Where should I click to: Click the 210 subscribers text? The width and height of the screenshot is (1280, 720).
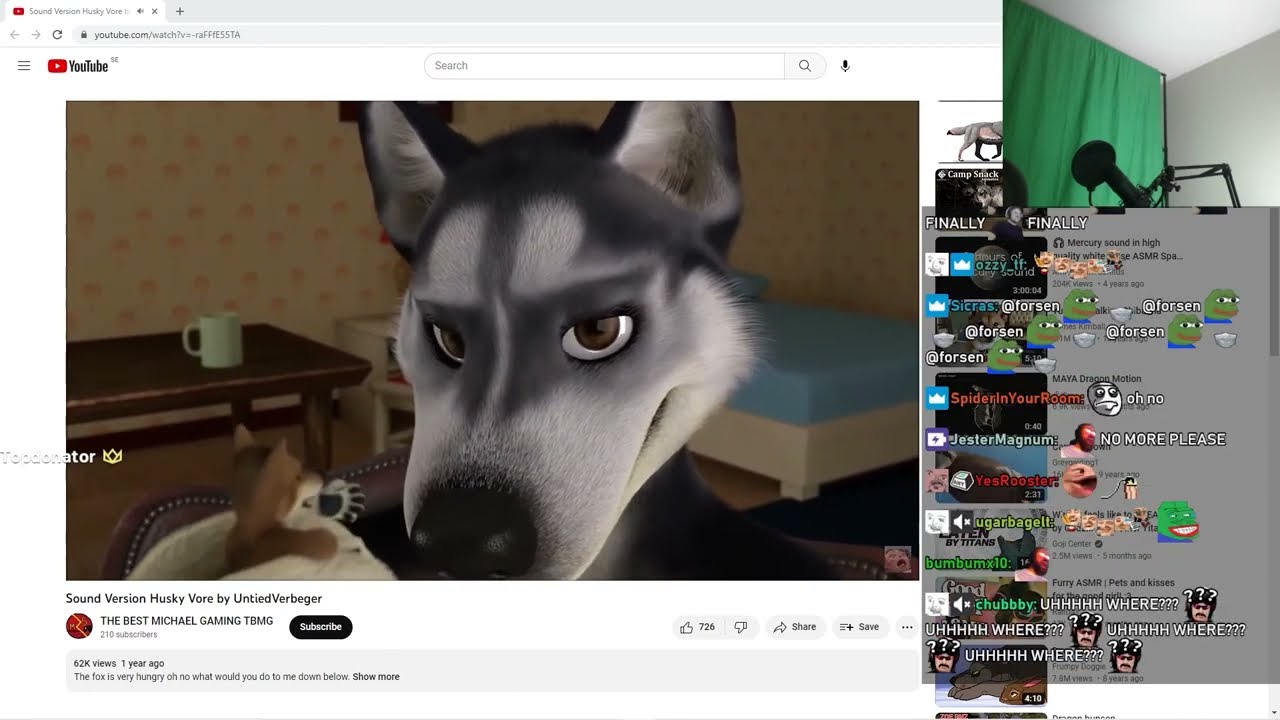pyautogui.click(x=128, y=635)
